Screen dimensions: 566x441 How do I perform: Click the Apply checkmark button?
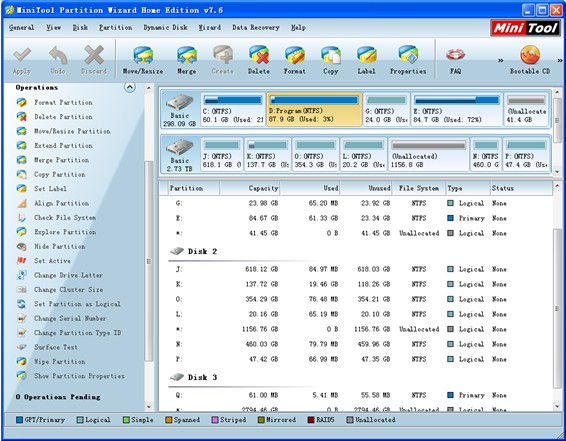click(22, 60)
